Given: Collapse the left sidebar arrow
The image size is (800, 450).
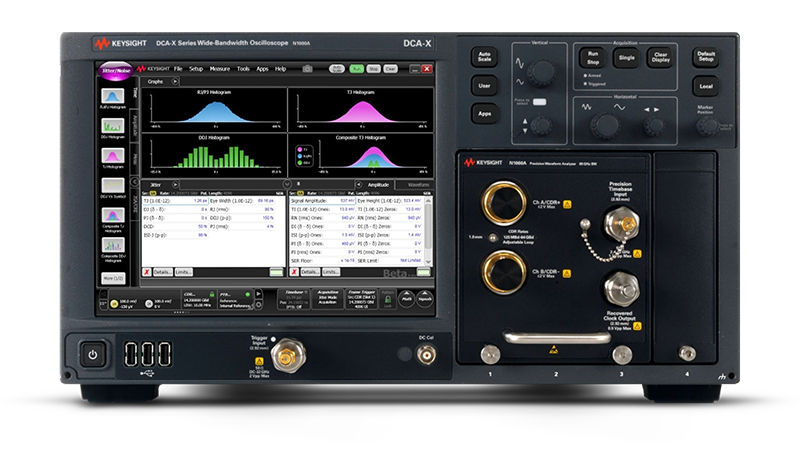Looking at the screenshot, I should [134, 182].
